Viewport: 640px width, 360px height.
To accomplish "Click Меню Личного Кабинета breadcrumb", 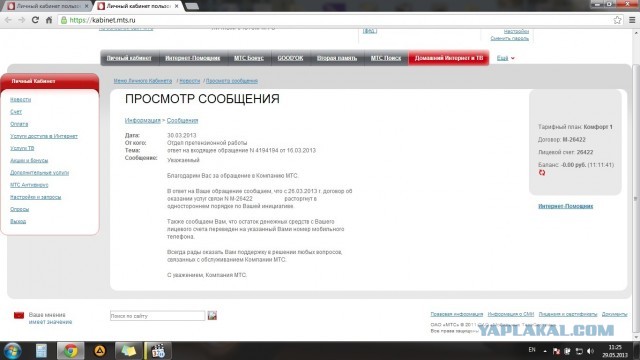I will coord(143,81).
